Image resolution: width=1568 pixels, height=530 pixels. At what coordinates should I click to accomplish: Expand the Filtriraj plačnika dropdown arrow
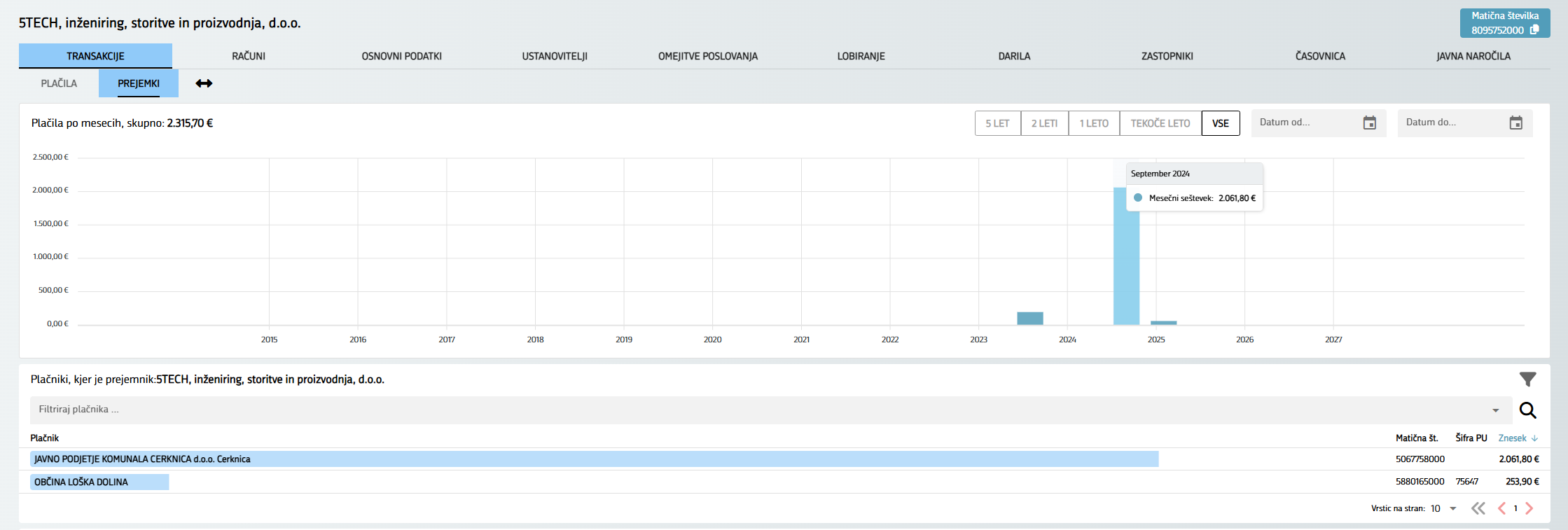point(1495,410)
